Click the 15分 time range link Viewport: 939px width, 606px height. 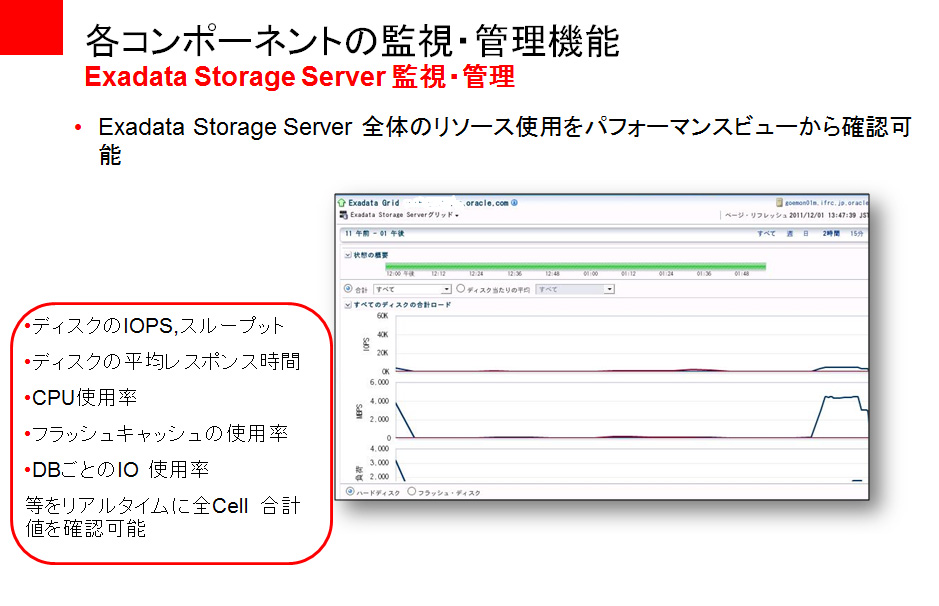coord(857,234)
